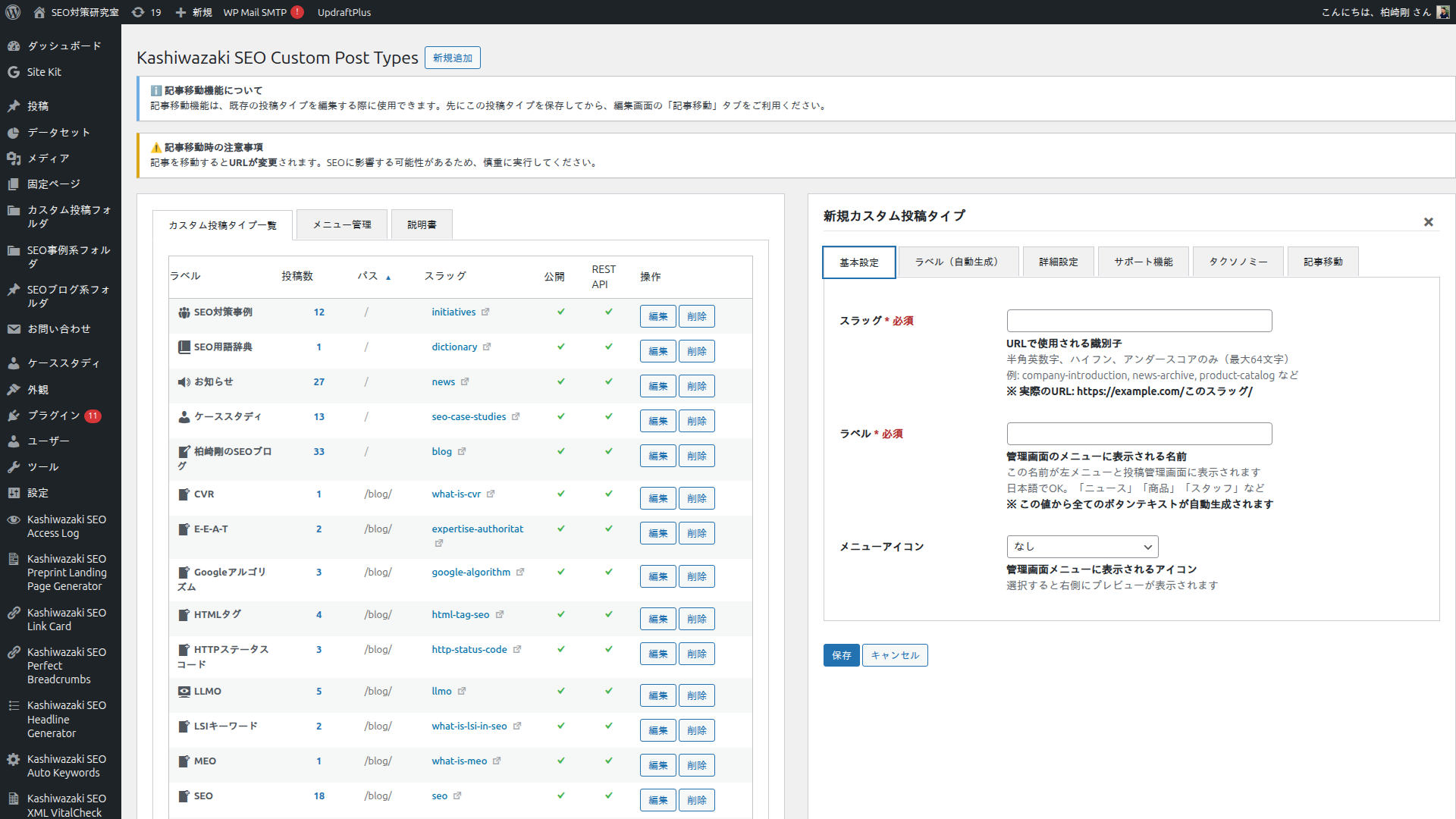The image size is (1456, 819).
Task: Close the 新規カスタム投稿タイプ panel
Action: [x=1428, y=221]
